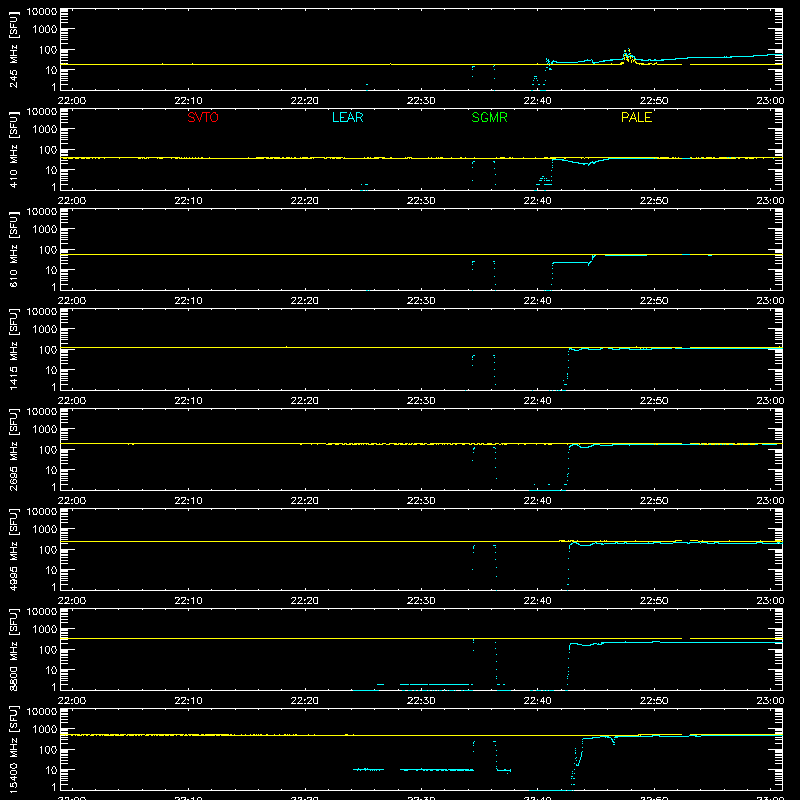
Task: Click the cyan step near 22:44 in 610 MHz plot
Action: pyautogui.click(x=591, y=259)
